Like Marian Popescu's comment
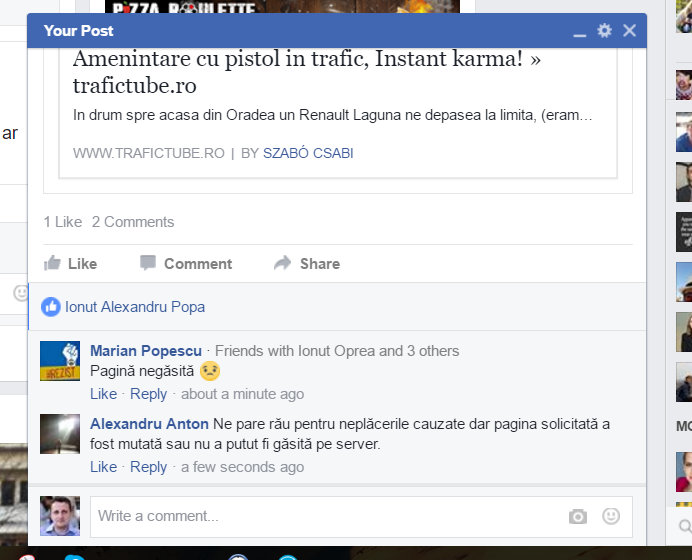Screen dimensions: 692x560 104,394
